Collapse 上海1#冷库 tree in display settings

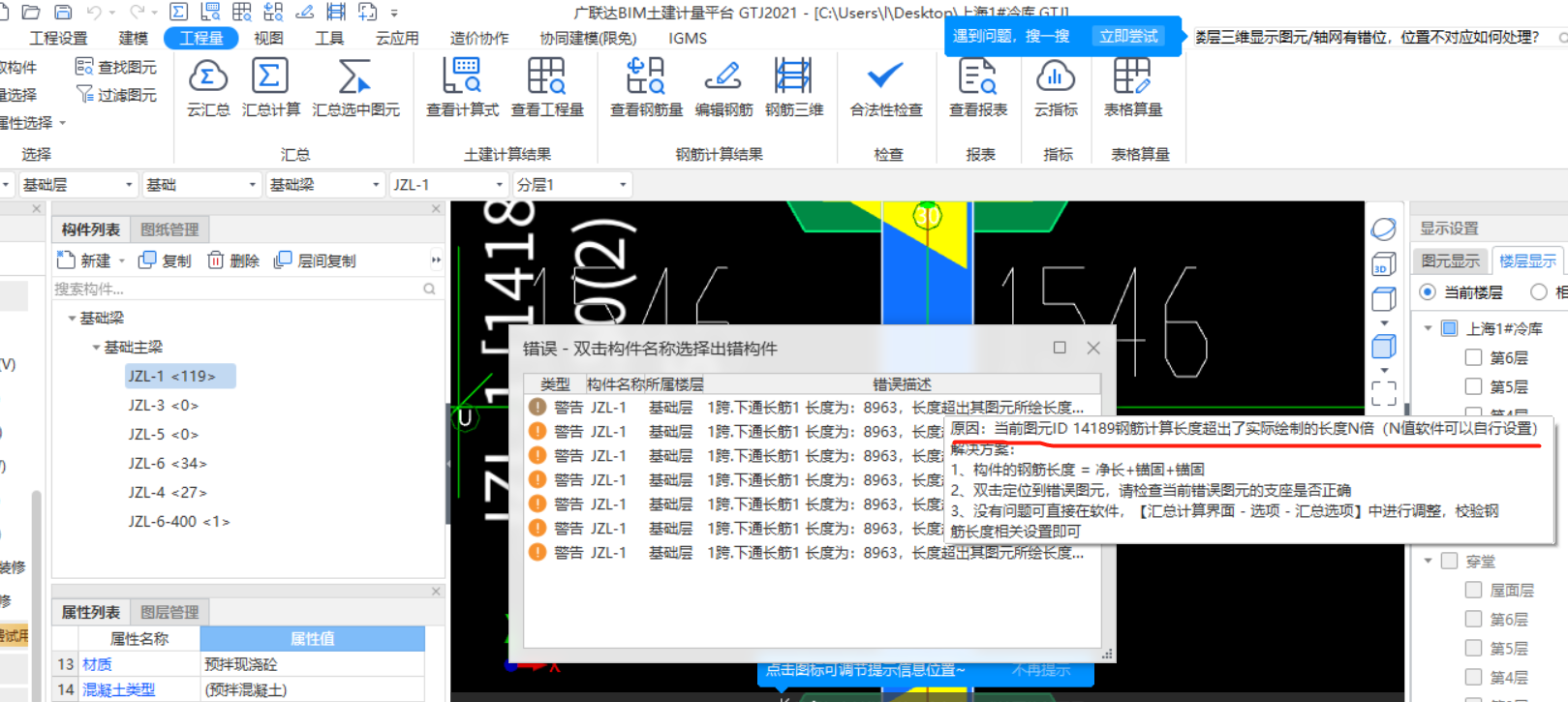[x=1428, y=328]
